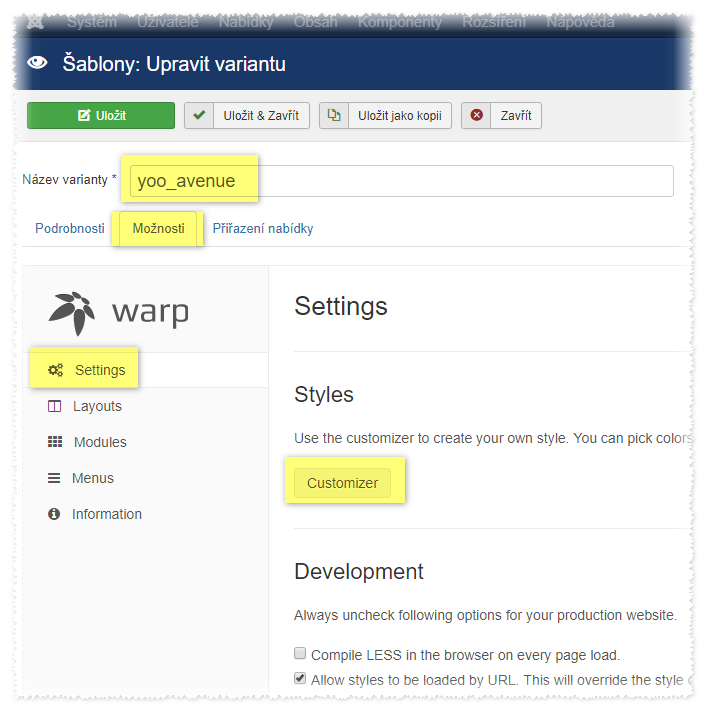Open the Systém menu
The height and width of the screenshot is (711, 706).
point(92,22)
